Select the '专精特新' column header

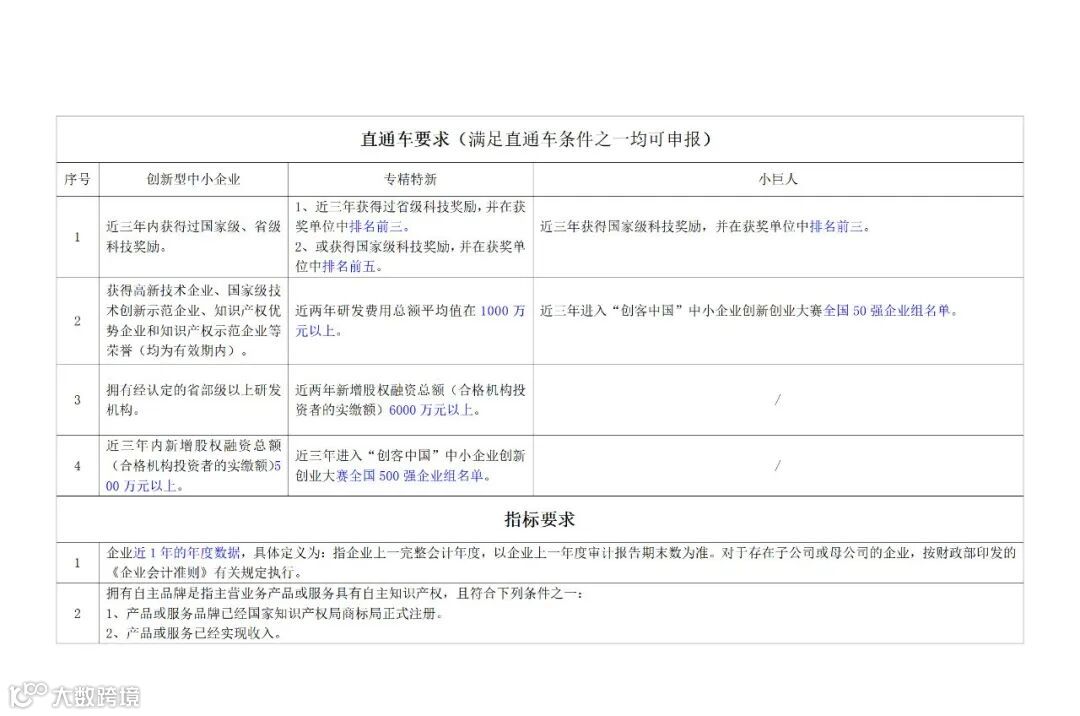coord(411,180)
